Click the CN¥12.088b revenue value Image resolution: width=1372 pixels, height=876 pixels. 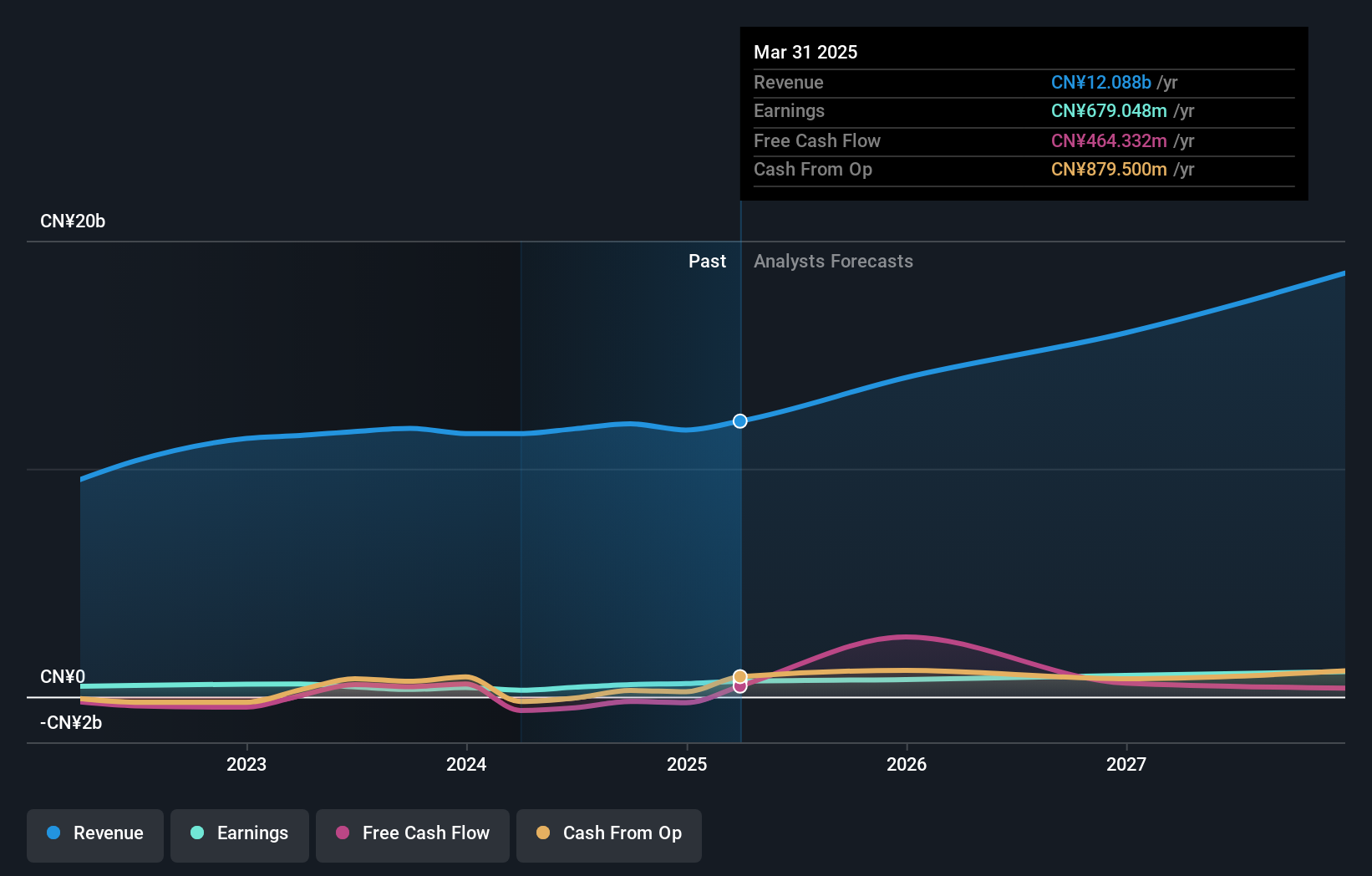click(x=1101, y=83)
